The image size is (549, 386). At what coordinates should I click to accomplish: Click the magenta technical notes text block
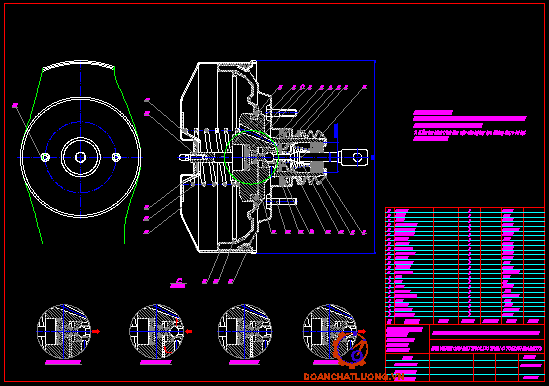pyautogui.click(x=470, y=125)
